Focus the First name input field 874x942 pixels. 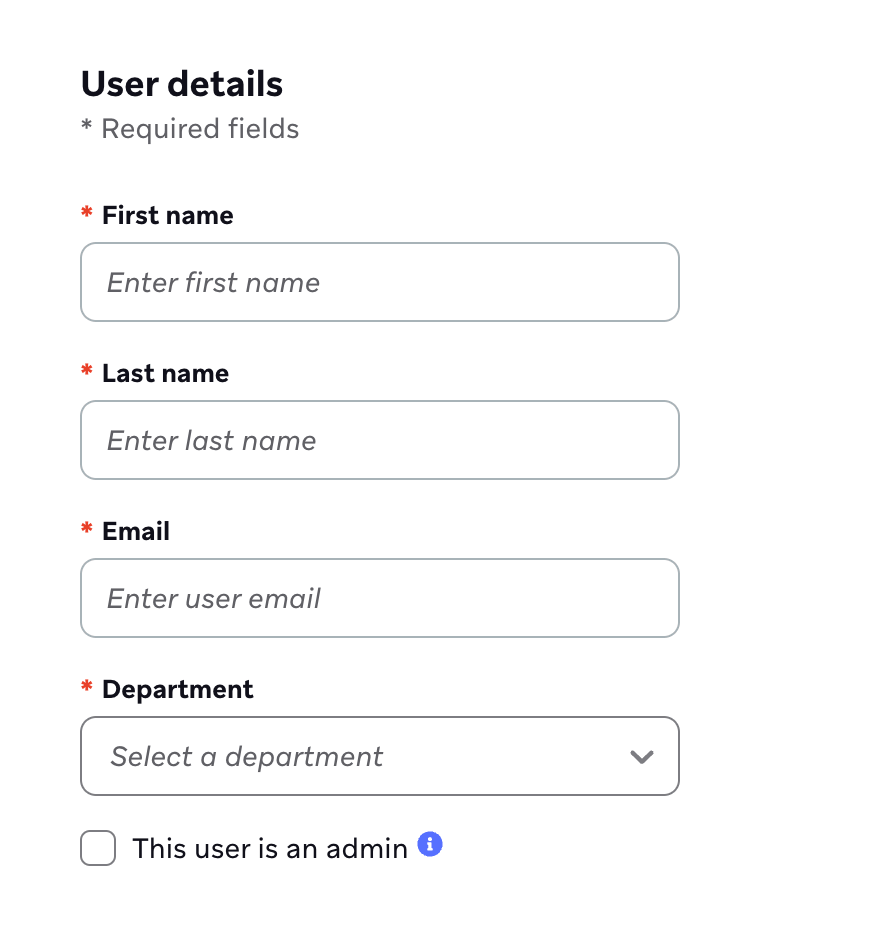coord(379,282)
